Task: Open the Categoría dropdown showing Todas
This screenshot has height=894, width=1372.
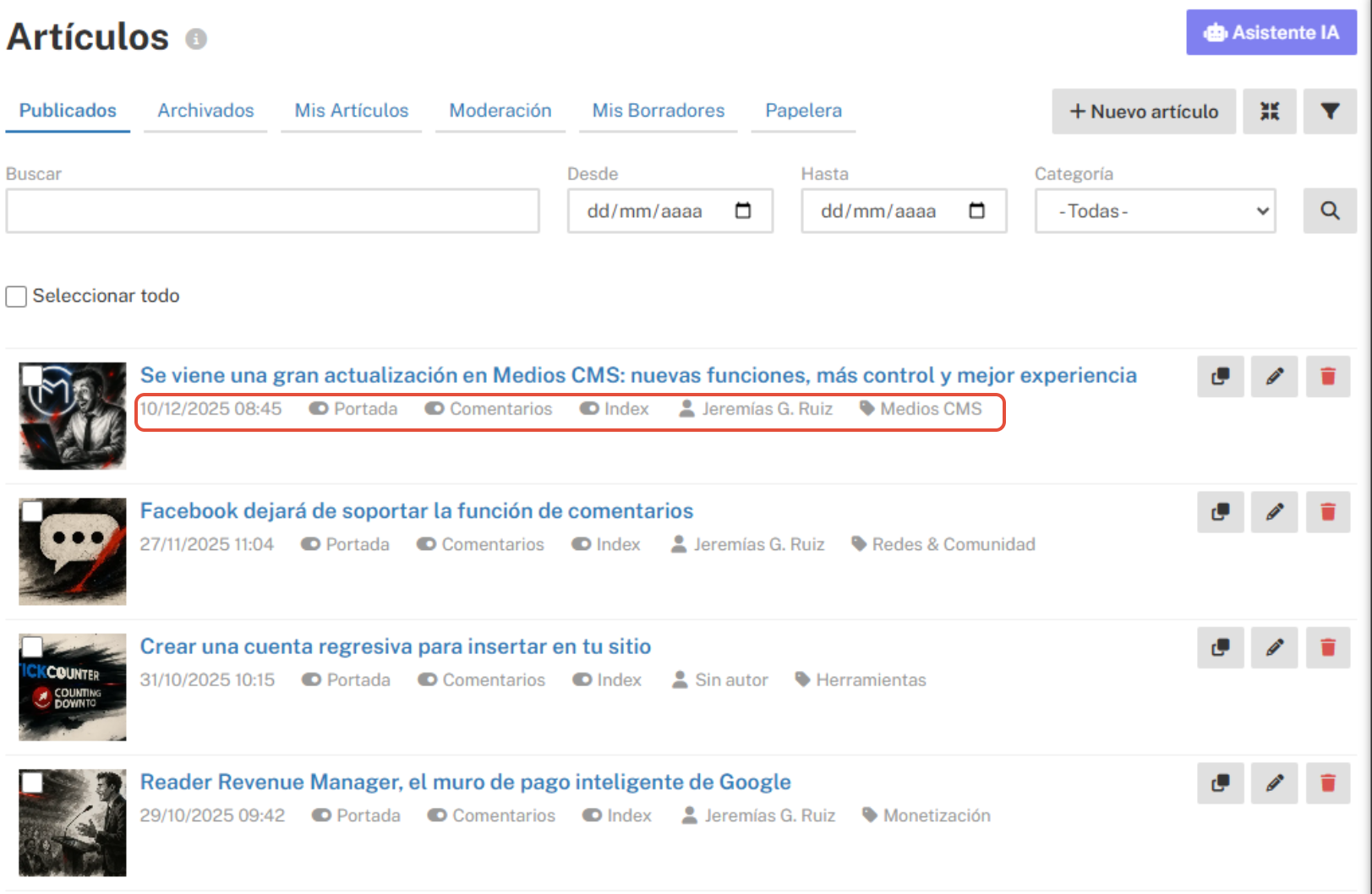Action: pyautogui.click(x=1155, y=210)
